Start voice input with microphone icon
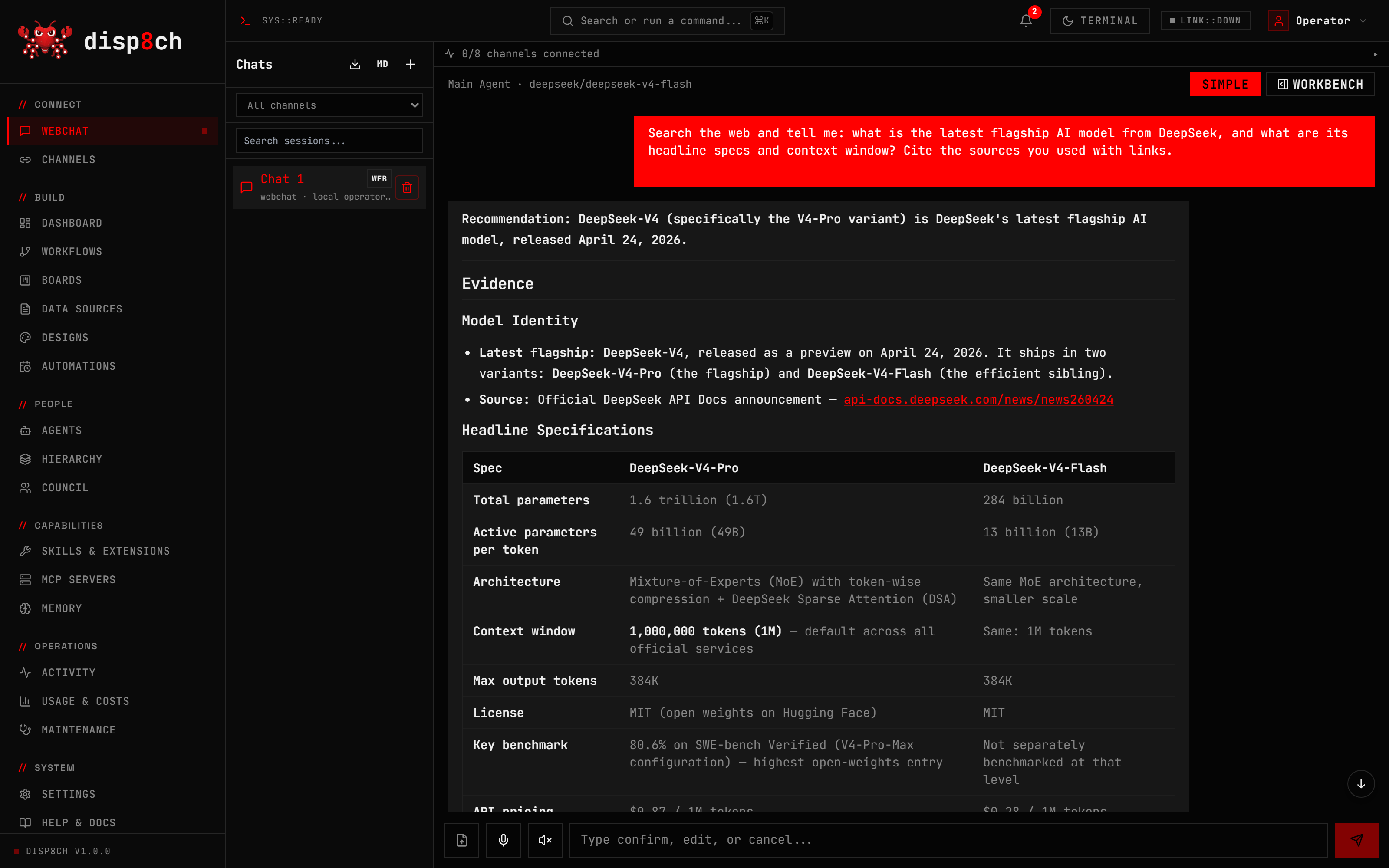This screenshot has height=868, width=1389. [x=504, y=840]
